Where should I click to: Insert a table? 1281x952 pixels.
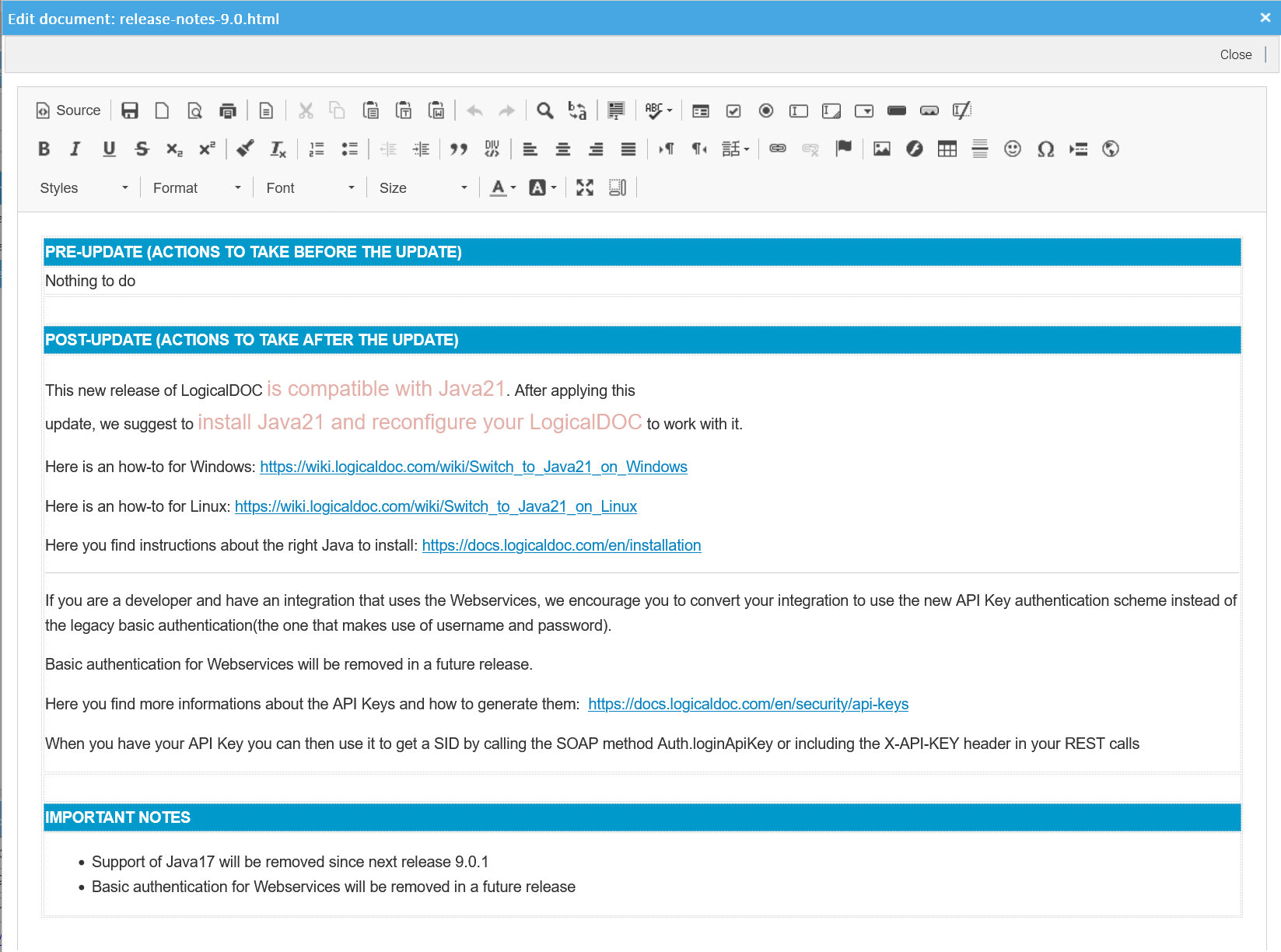[947, 149]
